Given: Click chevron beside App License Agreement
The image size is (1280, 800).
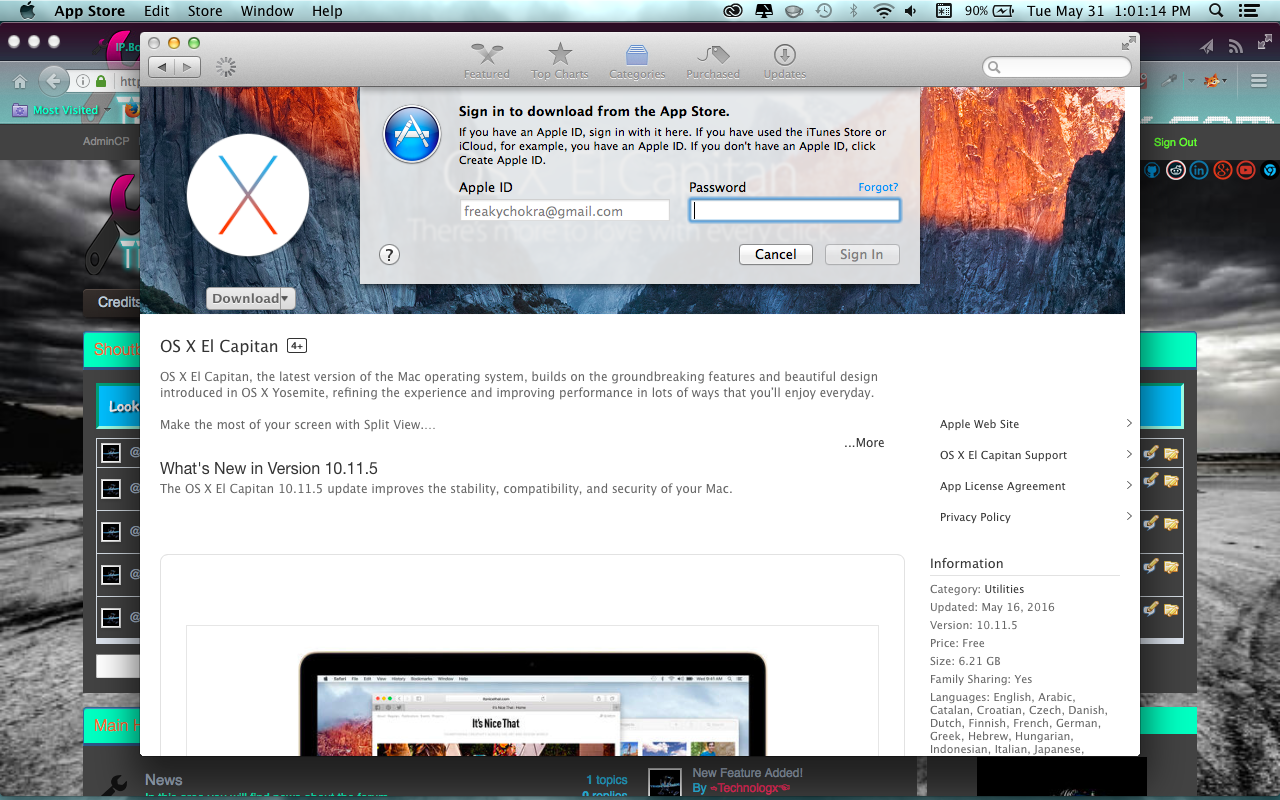Looking at the screenshot, I should [1129, 485].
